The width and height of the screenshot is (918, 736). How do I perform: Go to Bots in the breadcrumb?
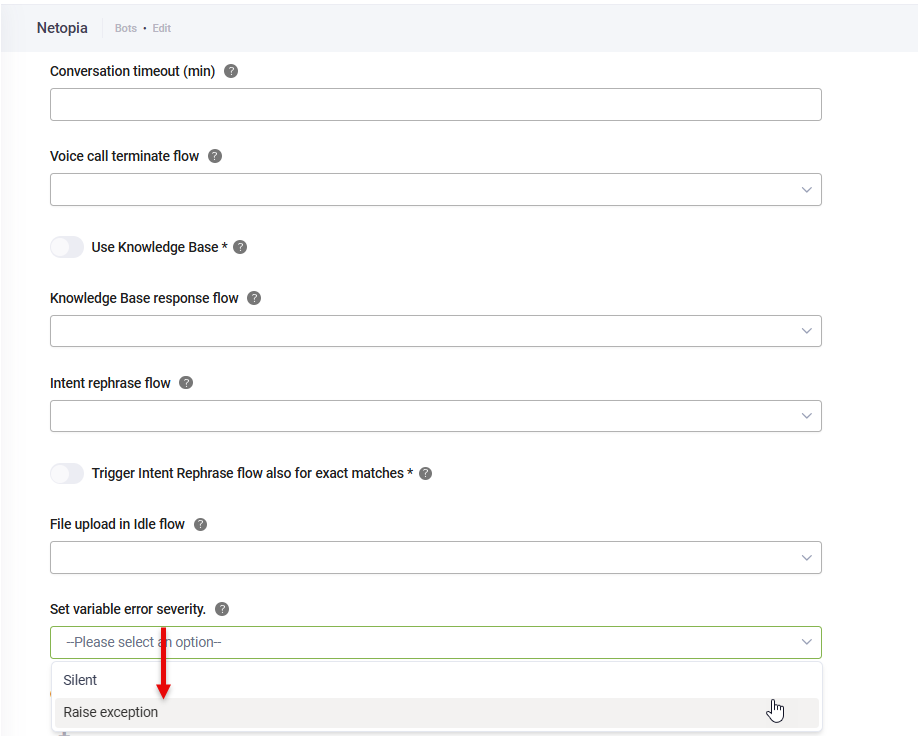125,28
